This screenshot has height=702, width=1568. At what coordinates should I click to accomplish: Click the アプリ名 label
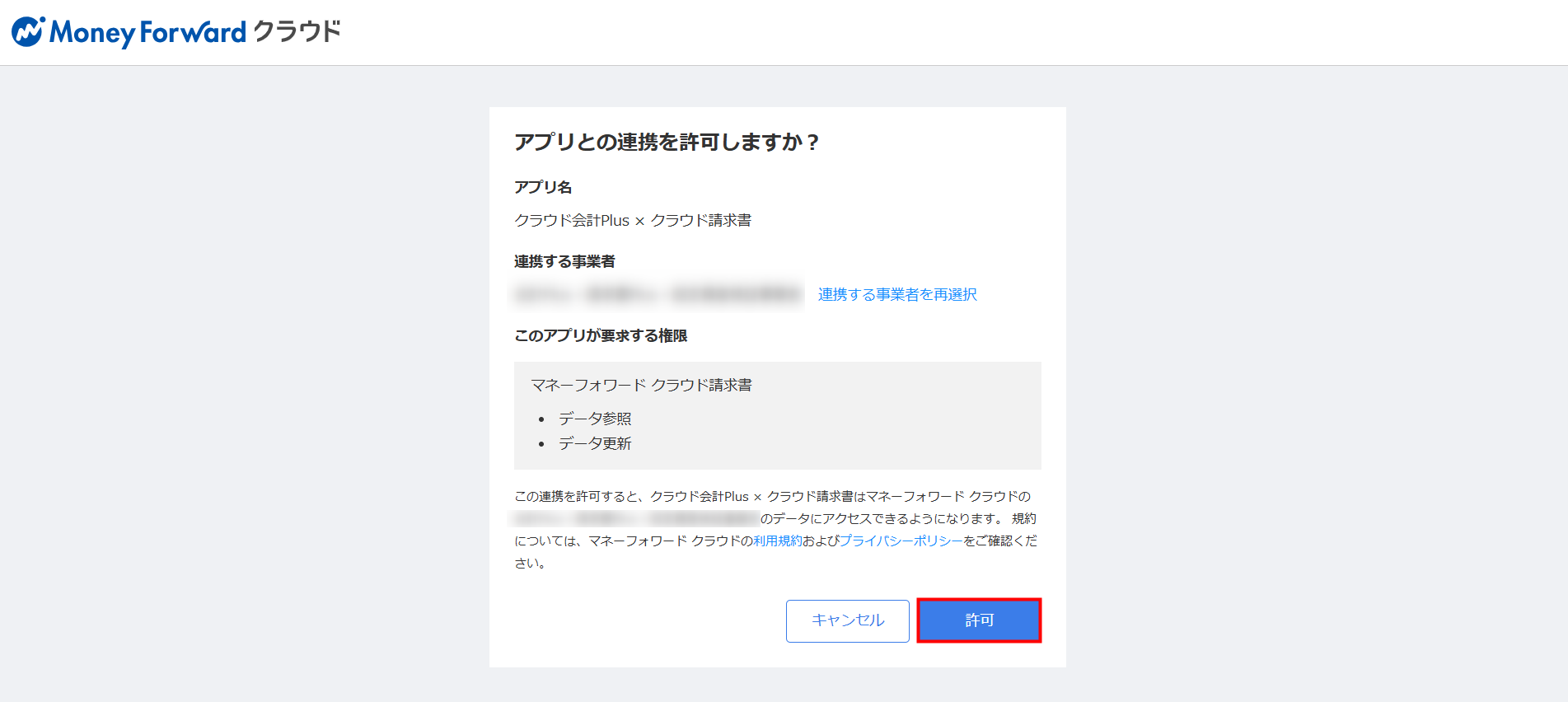point(543,188)
